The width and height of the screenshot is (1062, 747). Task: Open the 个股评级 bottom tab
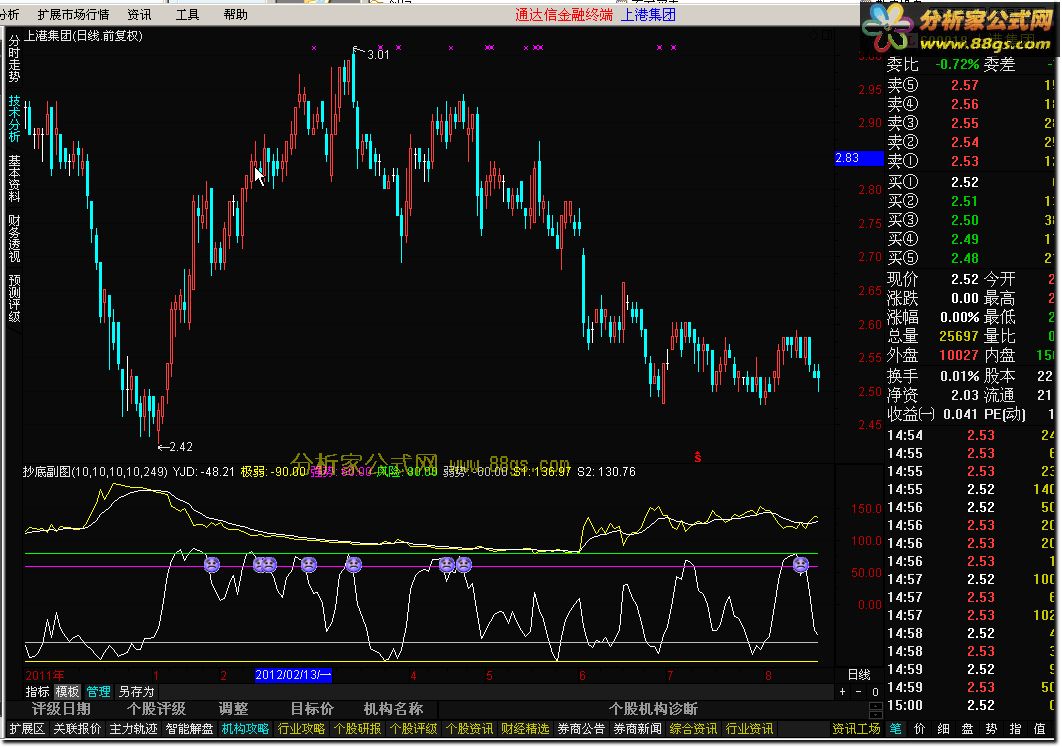click(414, 729)
